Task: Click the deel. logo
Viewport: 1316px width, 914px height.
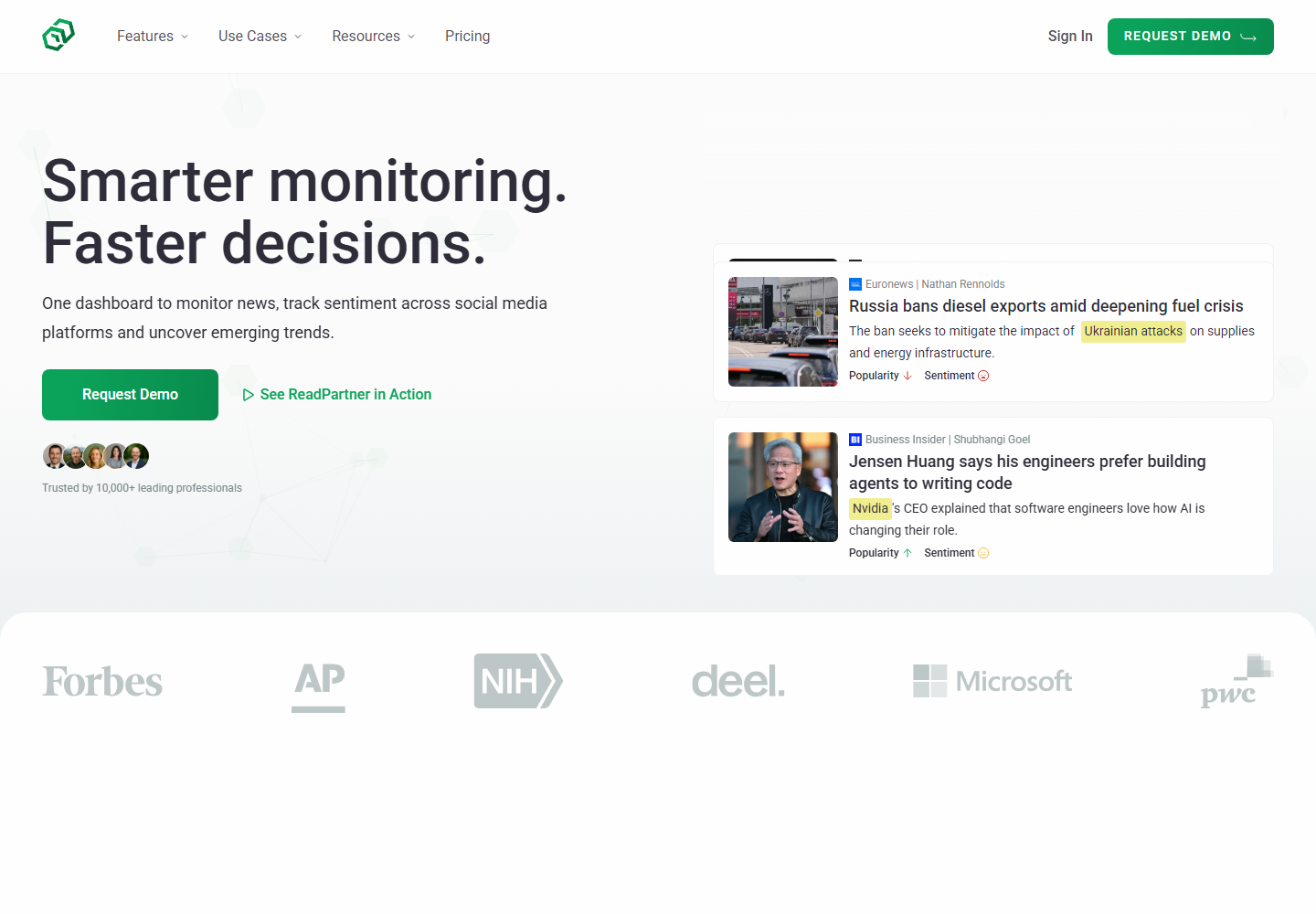Action: (x=738, y=681)
